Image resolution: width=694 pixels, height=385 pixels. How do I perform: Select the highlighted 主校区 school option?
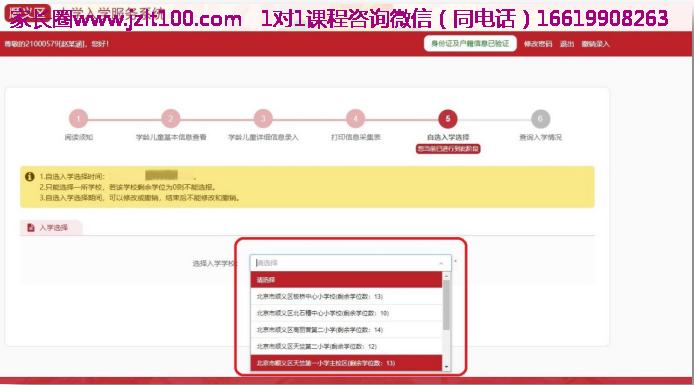(346, 363)
